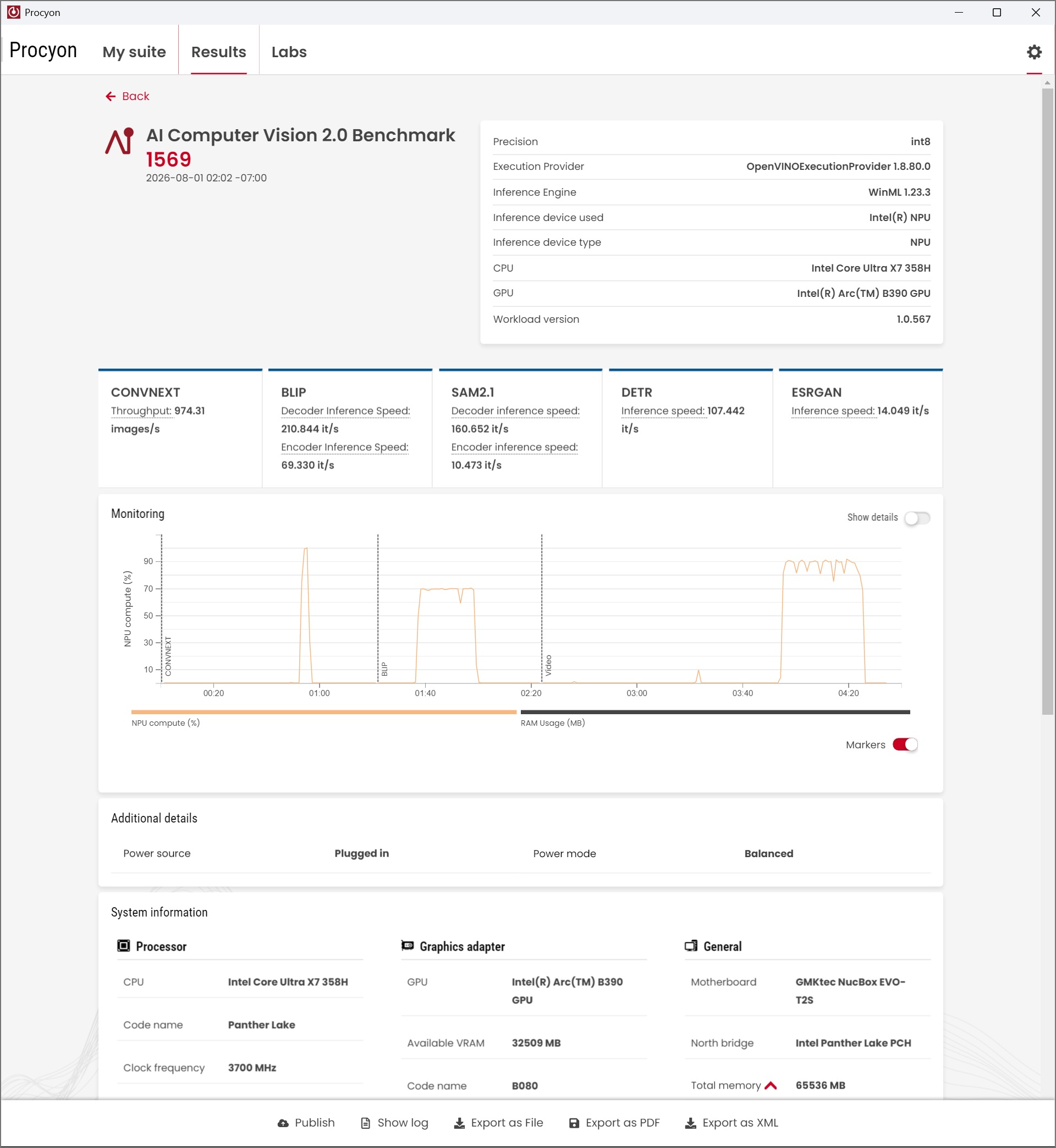Viewport: 1056px width, 1148px height.
Task: Select the dark RAM Usage legend bar
Action: (x=716, y=712)
